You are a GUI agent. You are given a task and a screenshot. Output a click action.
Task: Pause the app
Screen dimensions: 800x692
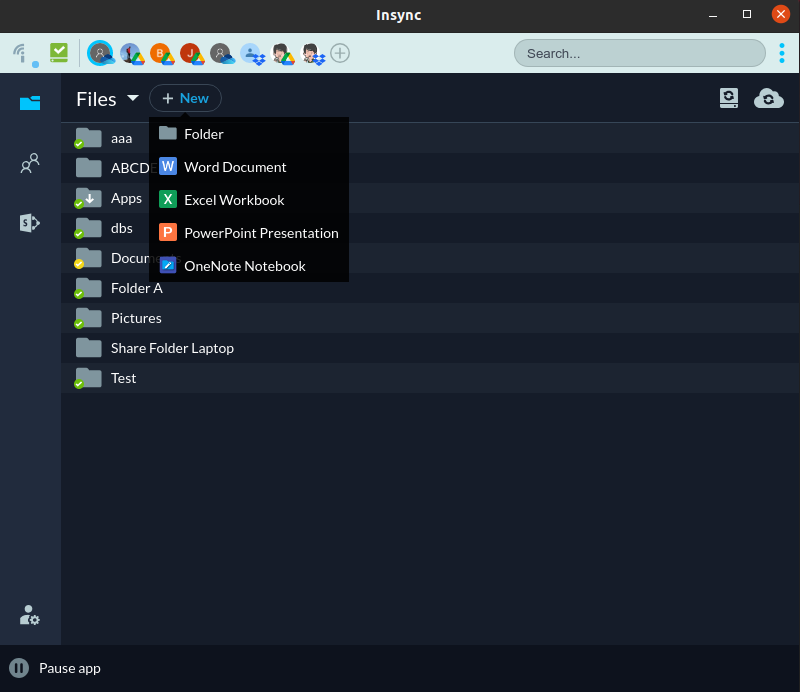(x=69, y=668)
